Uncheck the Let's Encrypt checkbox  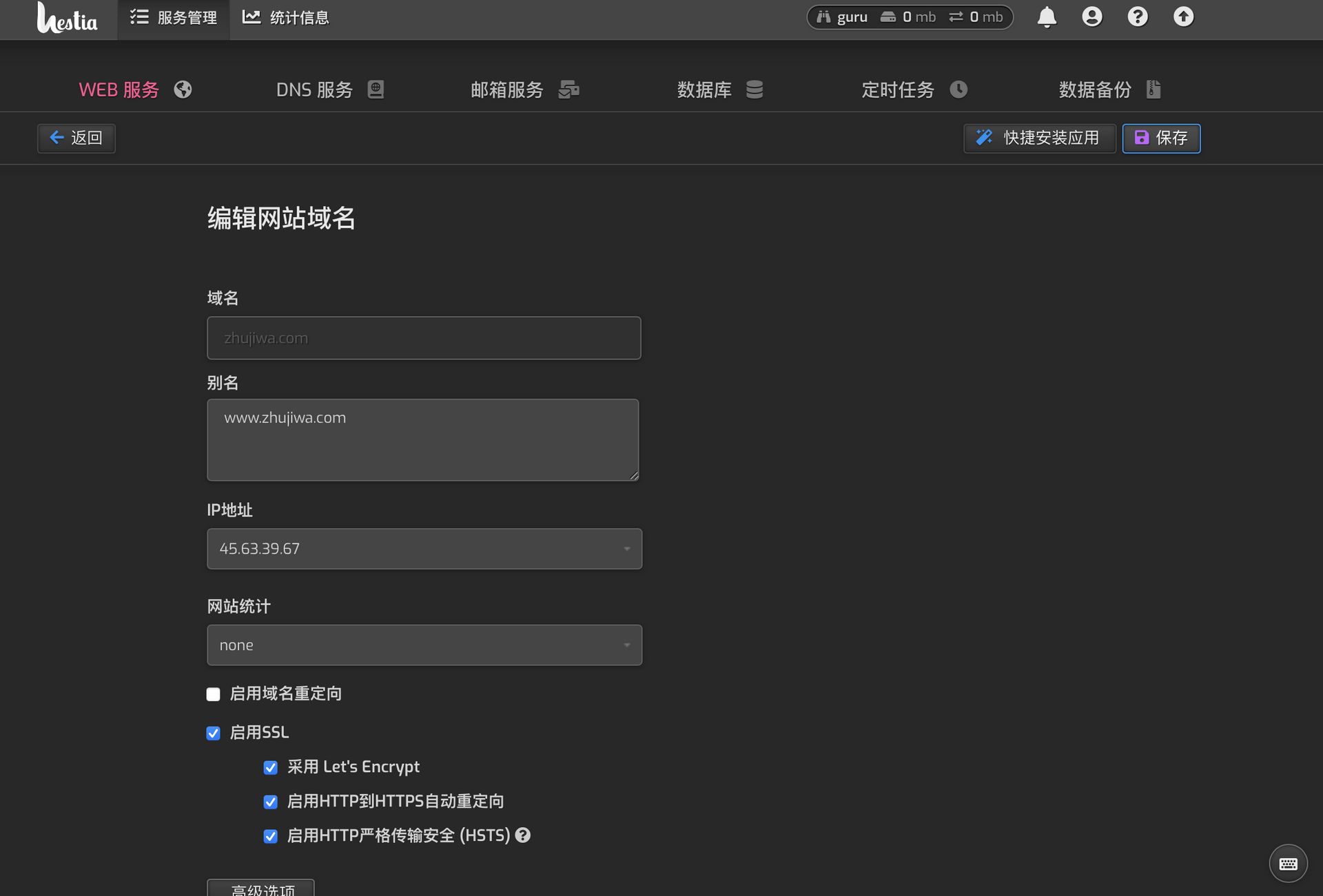click(x=271, y=767)
